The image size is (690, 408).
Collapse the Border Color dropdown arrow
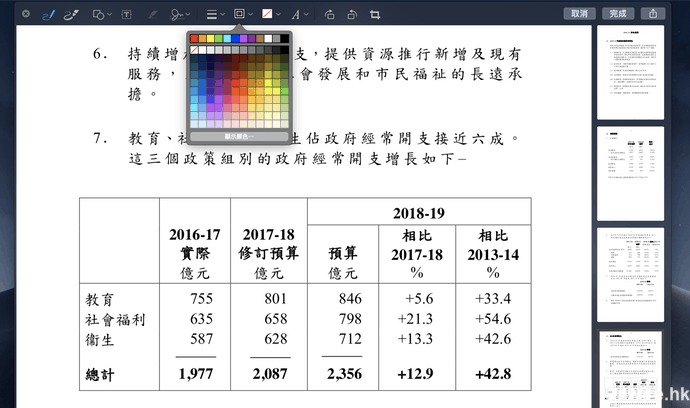tap(250, 15)
